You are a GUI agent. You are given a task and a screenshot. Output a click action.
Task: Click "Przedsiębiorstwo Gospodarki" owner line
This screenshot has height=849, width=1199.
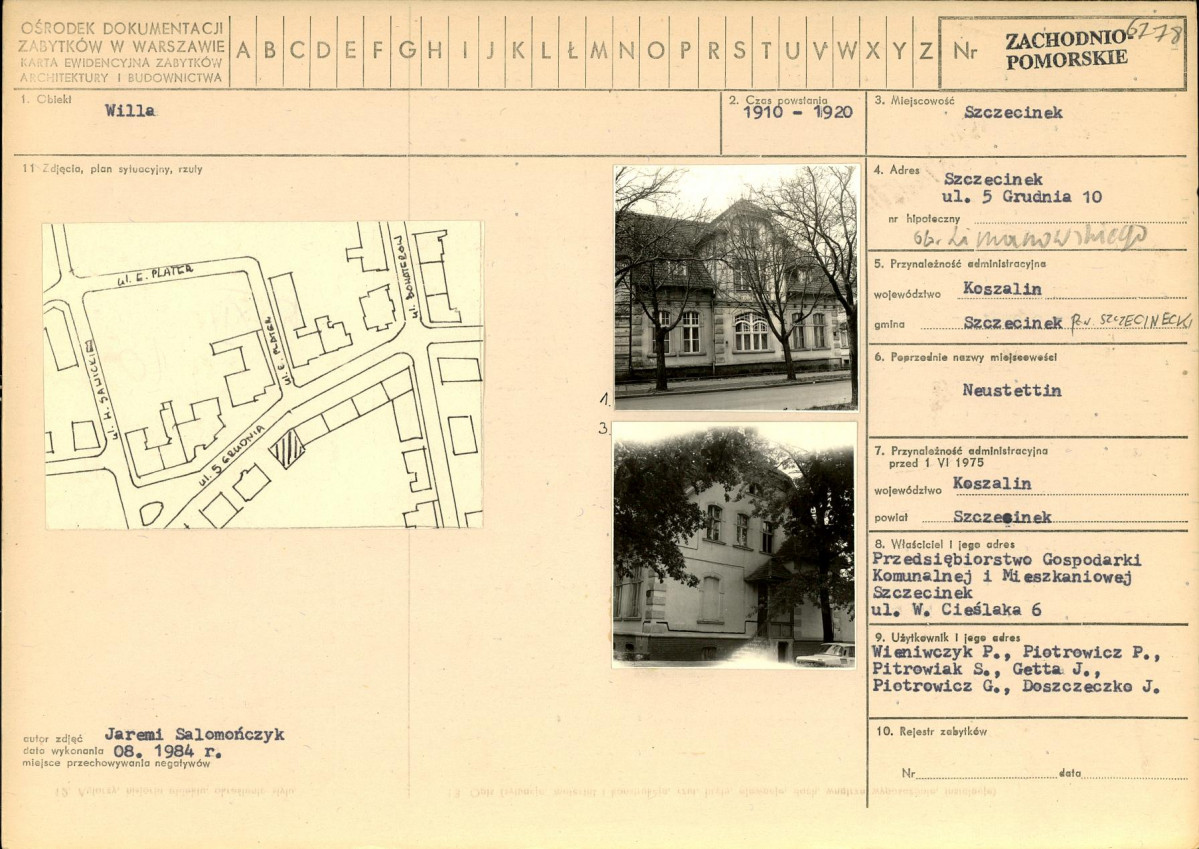1006,559
